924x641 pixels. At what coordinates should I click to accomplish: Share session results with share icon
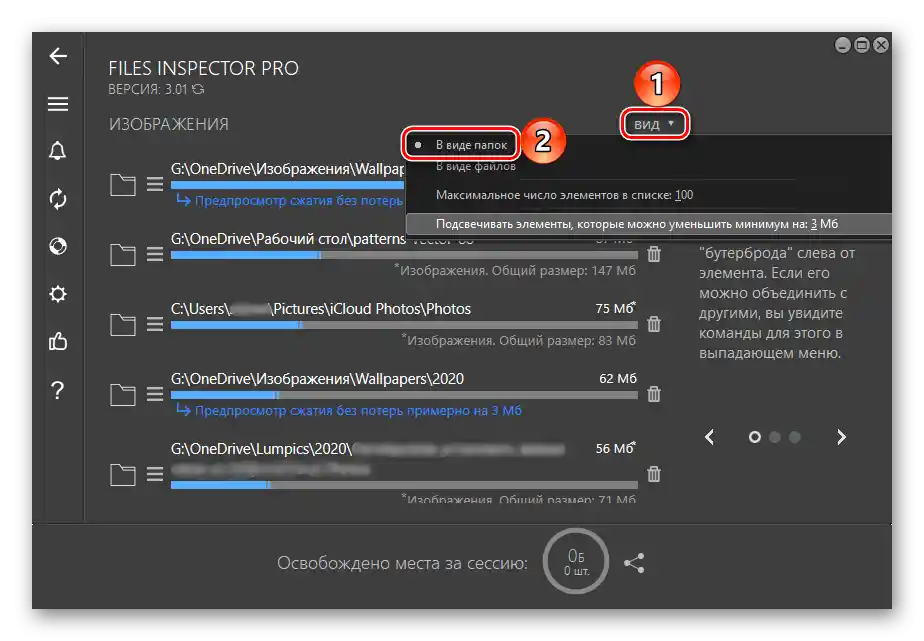click(x=634, y=563)
